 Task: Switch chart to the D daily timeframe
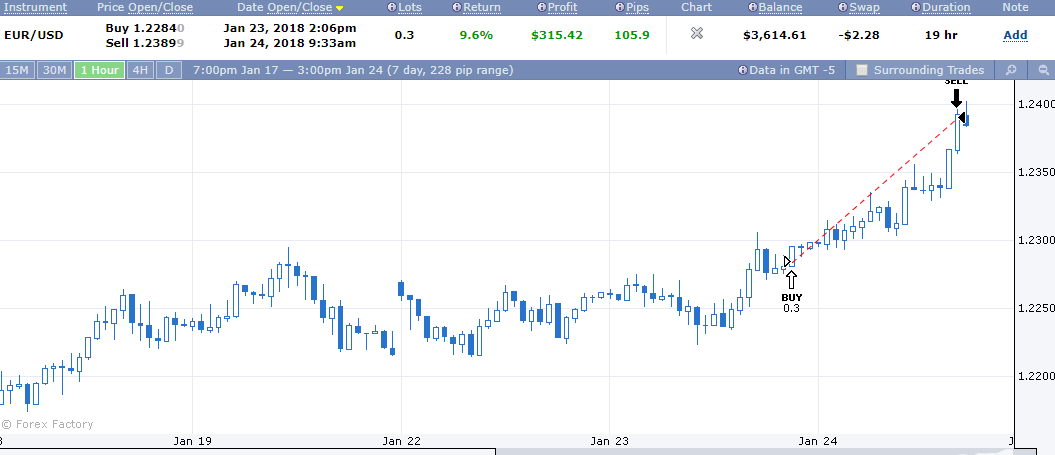169,70
